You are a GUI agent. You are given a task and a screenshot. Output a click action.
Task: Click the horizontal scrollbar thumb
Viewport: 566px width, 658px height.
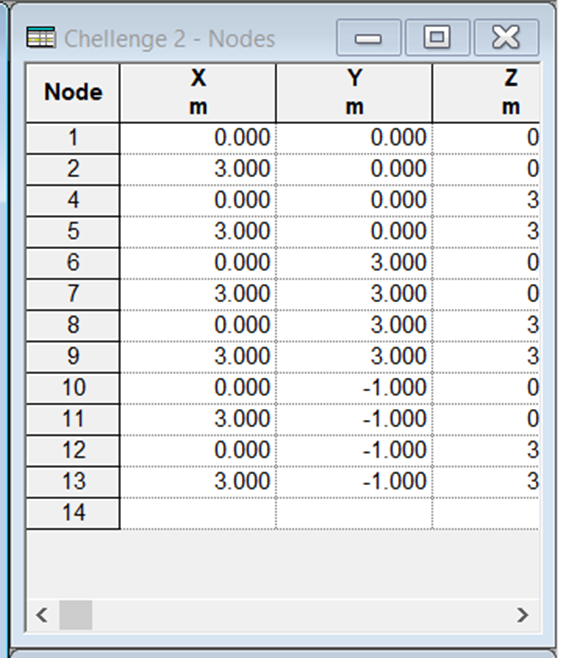pos(76,615)
